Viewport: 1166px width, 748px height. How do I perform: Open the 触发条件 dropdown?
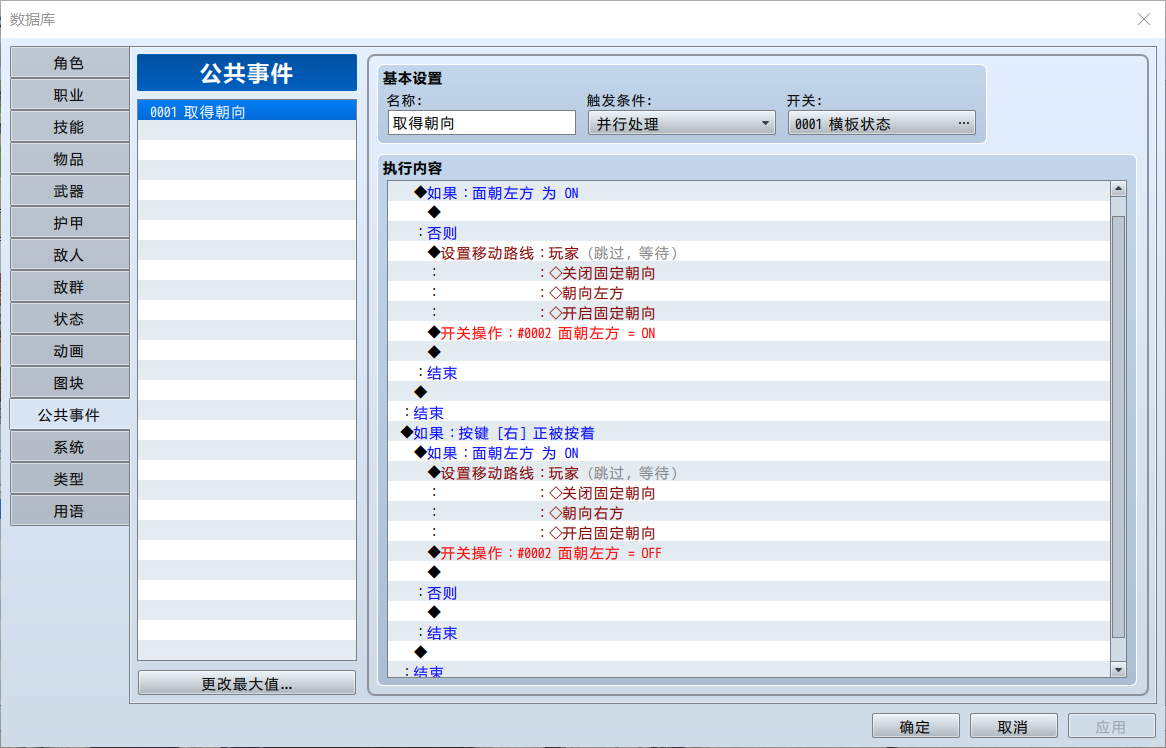(681, 123)
